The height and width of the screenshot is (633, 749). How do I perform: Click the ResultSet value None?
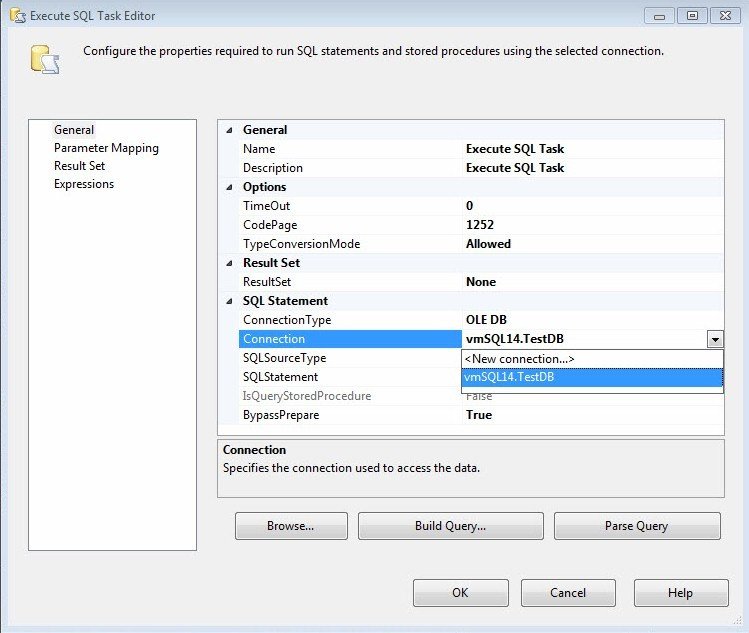tap(592, 282)
